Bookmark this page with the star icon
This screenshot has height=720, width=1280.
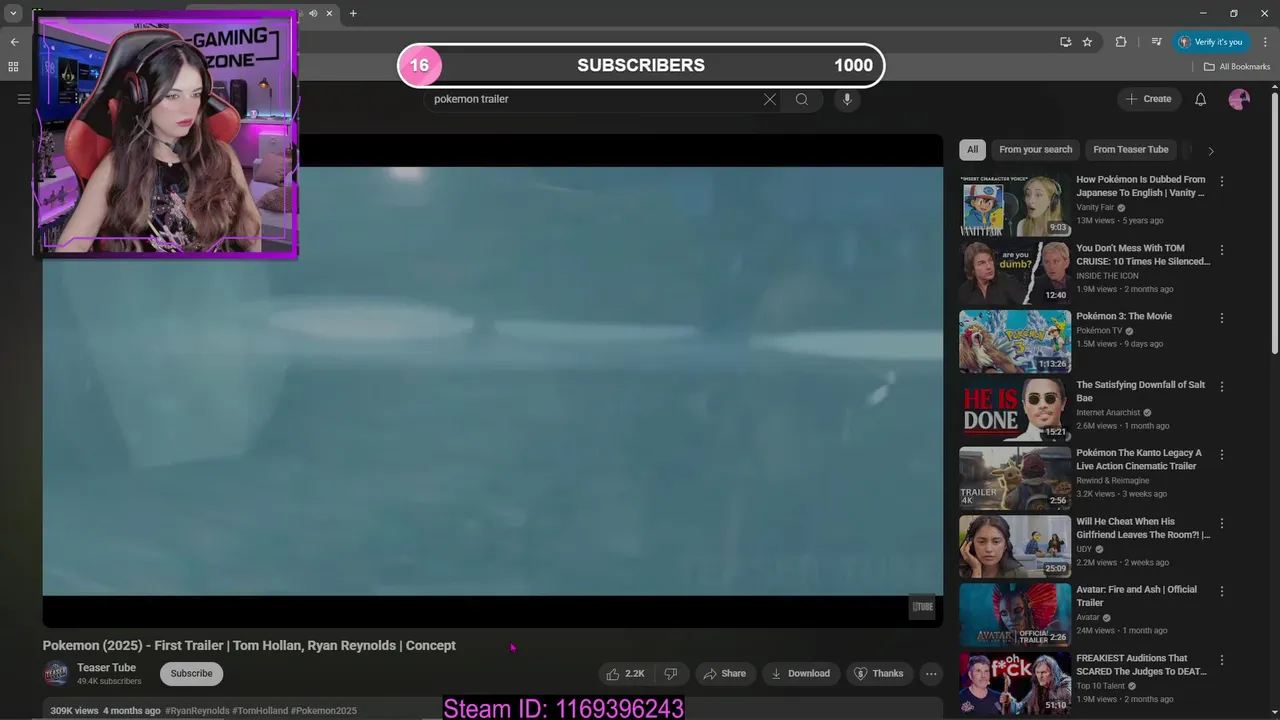pos(1087,42)
